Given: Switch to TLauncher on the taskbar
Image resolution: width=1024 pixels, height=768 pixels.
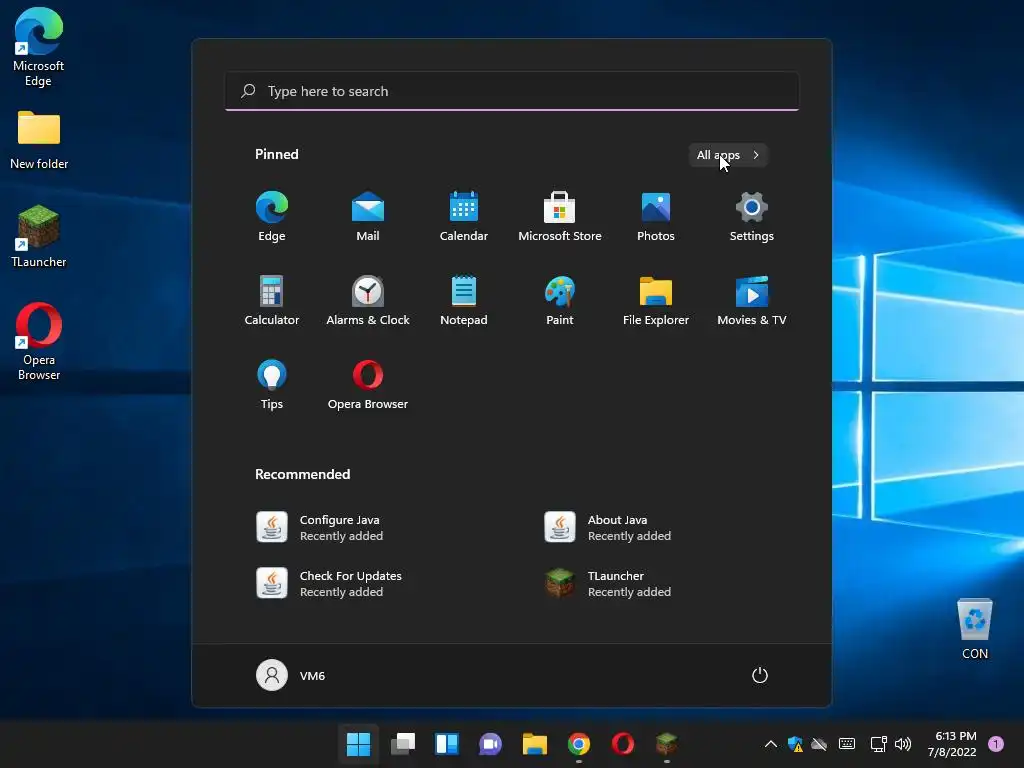Looking at the screenshot, I should pos(666,744).
